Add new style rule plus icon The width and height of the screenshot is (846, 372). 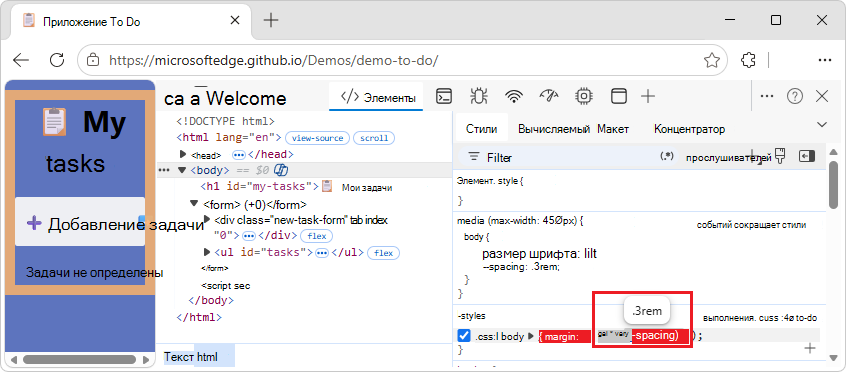pos(809,348)
